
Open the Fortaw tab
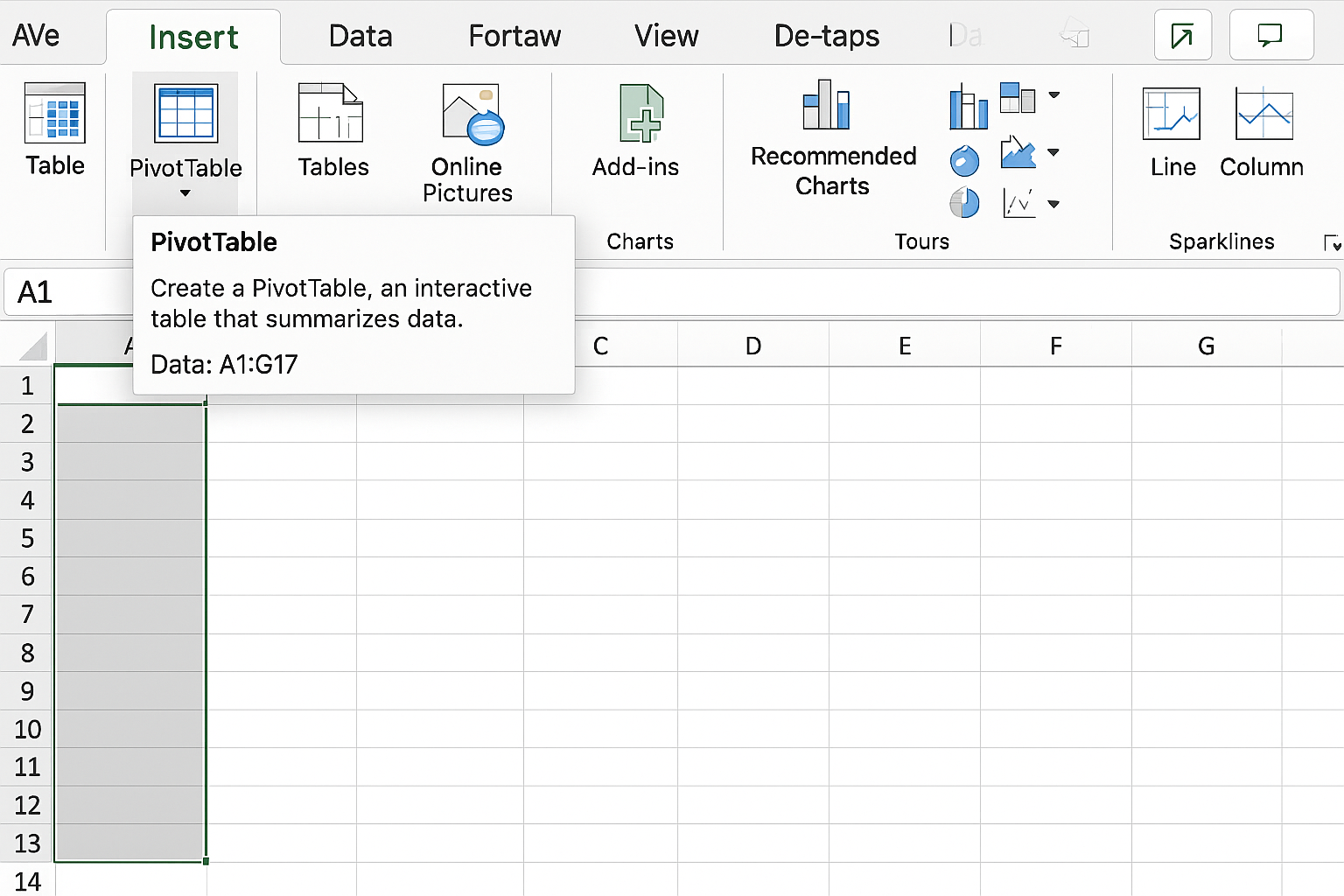pyautogui.click(x=514, y=36)
